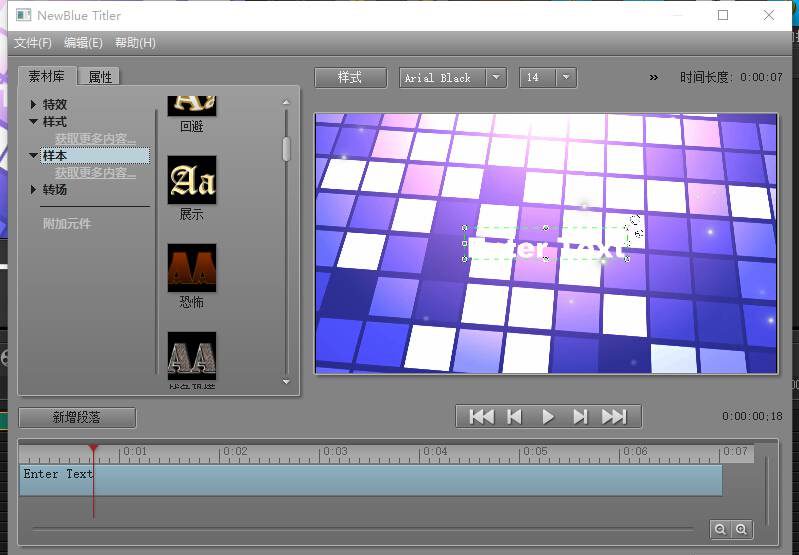Screen dimensions: 799x555
Task: Click the NewBlue Titler app icon in the title bar
Action: pyautogui.click(x=23, y=15)
